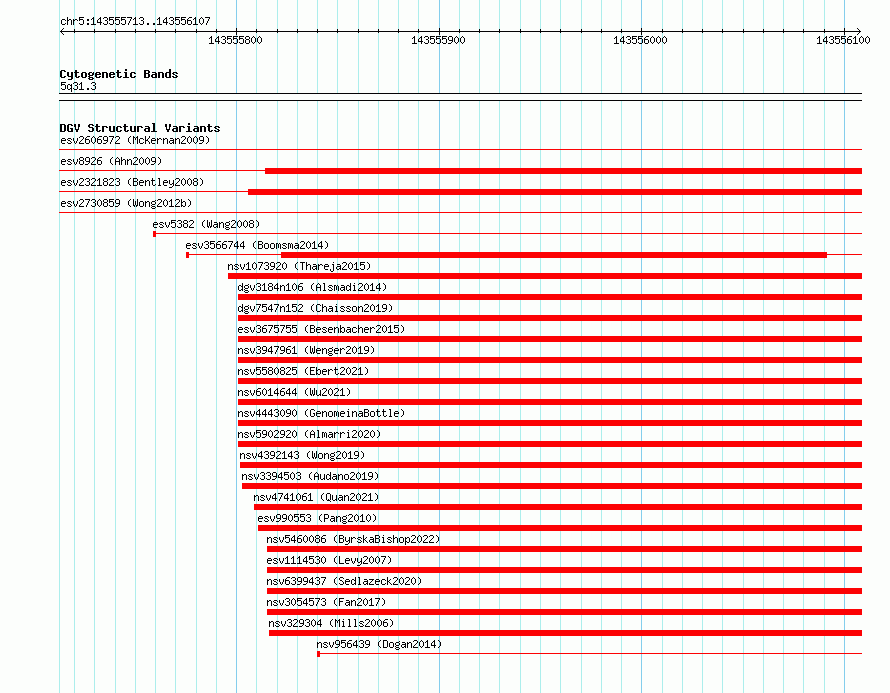Viewport: 890px width, 693px height.
Task: Click the red bar under esv3566744 (Boomsma2014)
Action: [x=554, y=255]
